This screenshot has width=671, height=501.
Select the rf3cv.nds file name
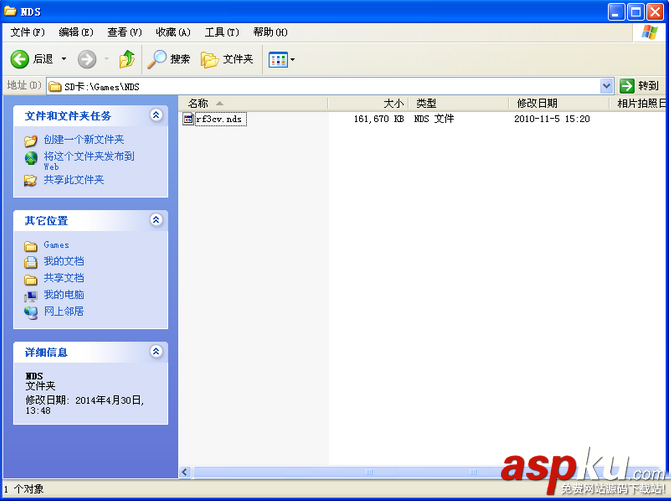(x=219, y=119)
